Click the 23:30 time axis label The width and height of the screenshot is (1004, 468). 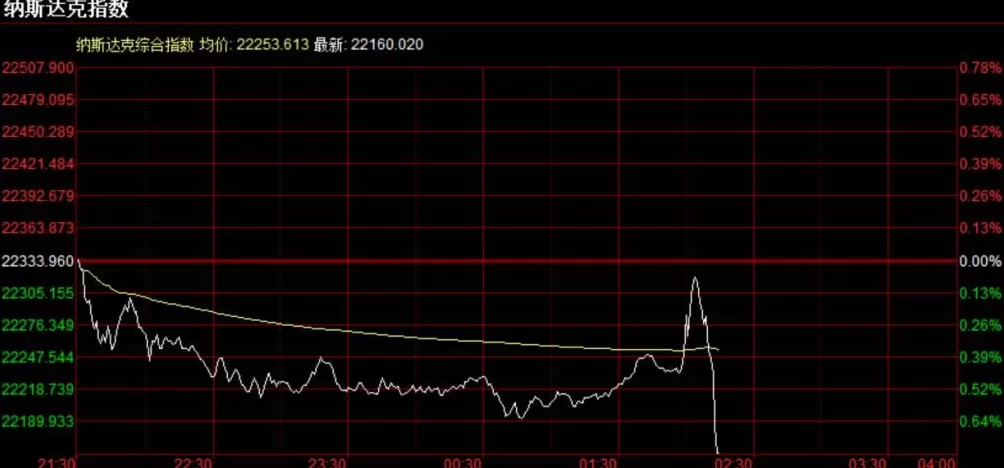point(328,462)
